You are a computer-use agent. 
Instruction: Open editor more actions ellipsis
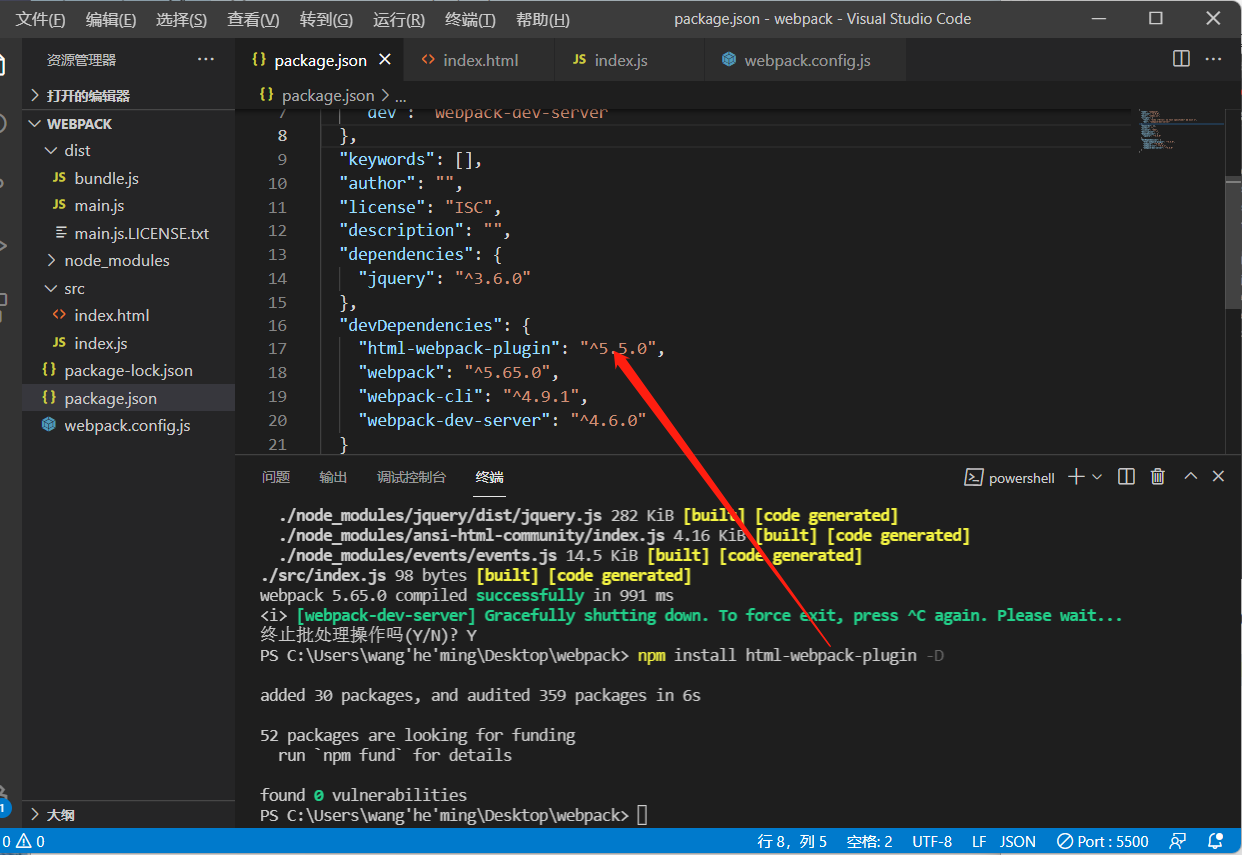[1214, 59]
